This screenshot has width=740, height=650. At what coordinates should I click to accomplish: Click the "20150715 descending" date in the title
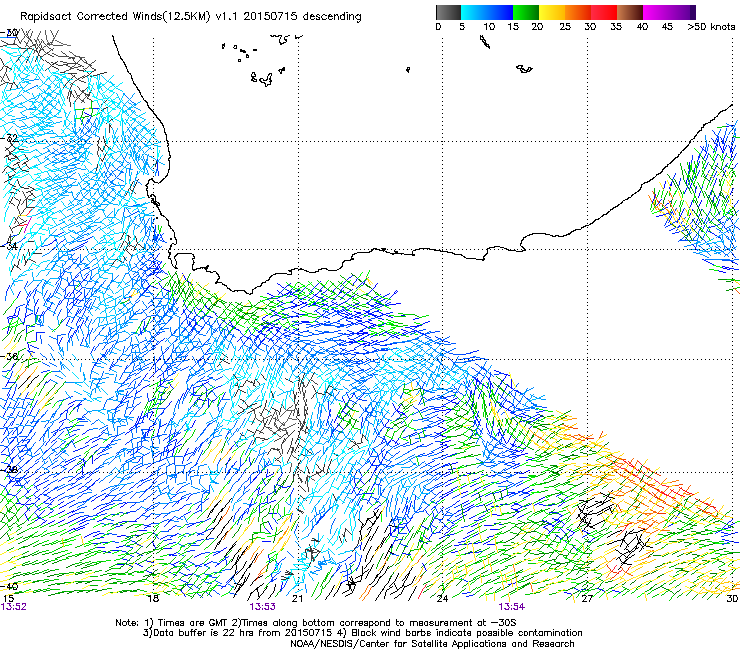click(x=303, y=16)
